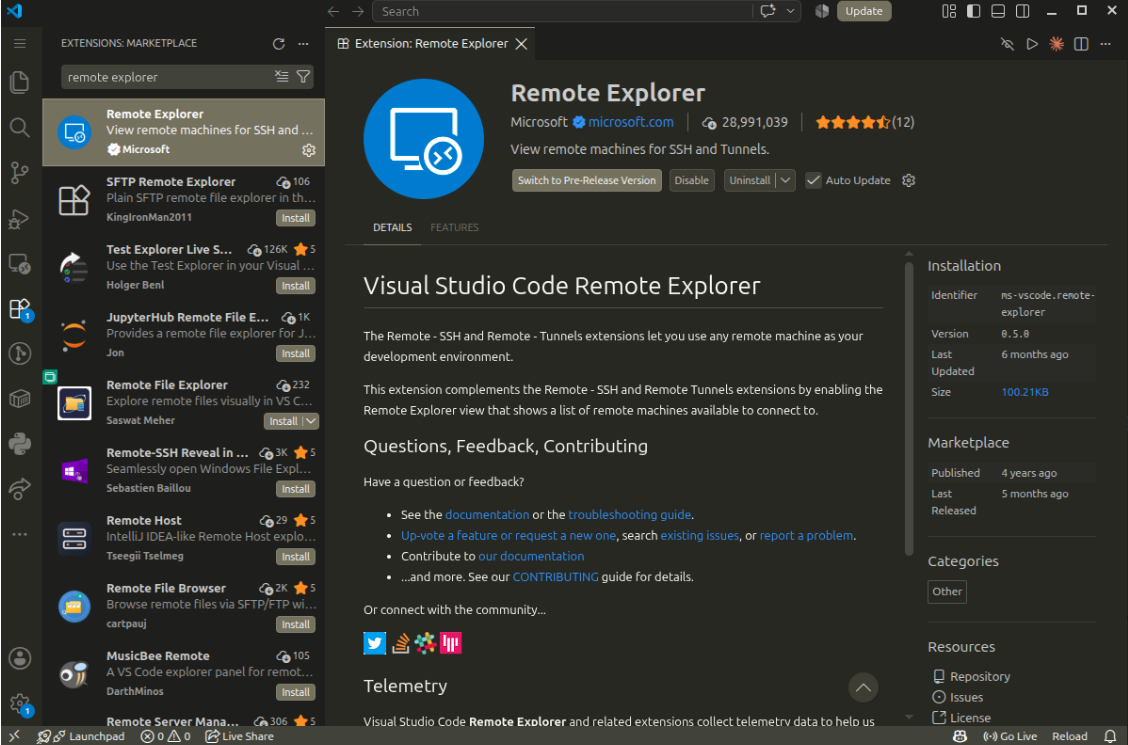
Task: Open the hamburger application menu
Action: (x=19, y=43)
